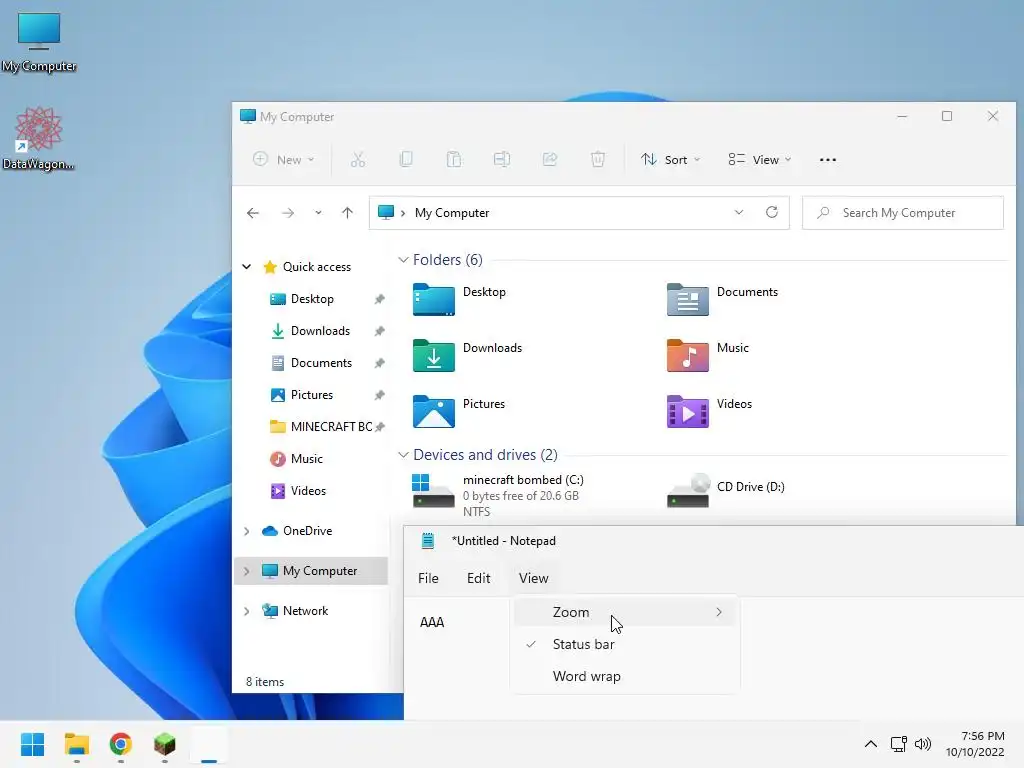The height and width of the screenshot is (768, 1024).
Task: Select the Downloads folder in Folders group
Action: [x=468, y=355]
